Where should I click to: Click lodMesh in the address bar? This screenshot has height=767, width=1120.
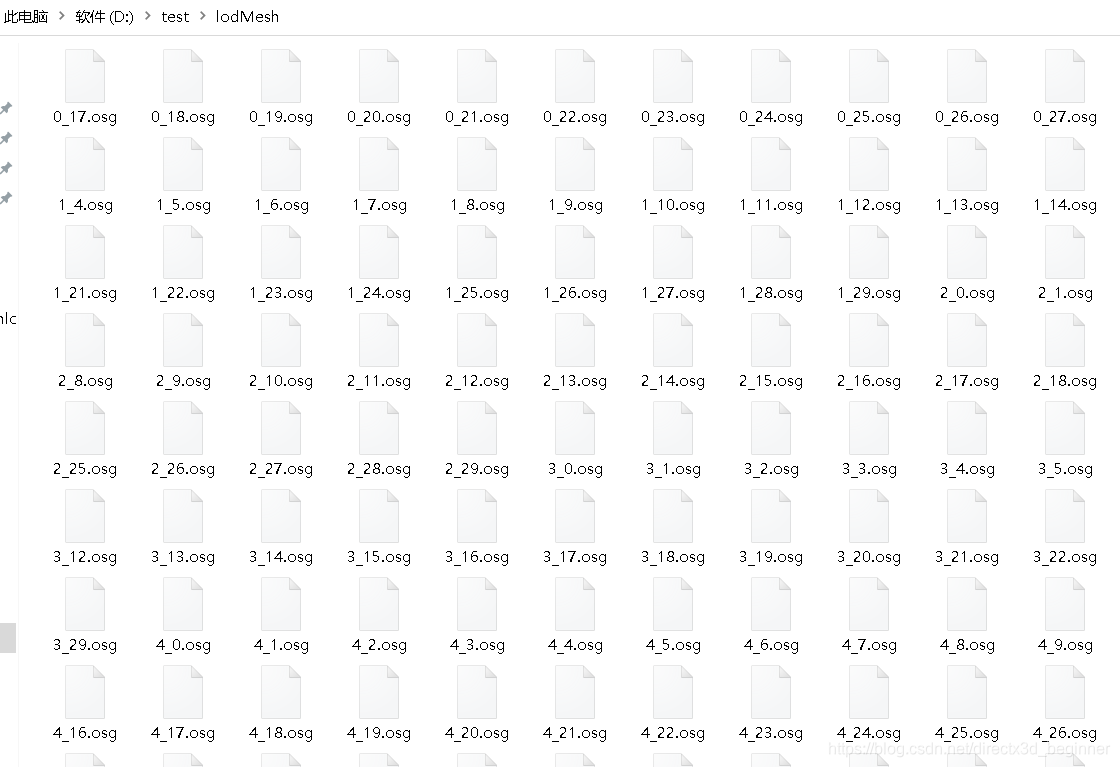click(x=247, y=16)
